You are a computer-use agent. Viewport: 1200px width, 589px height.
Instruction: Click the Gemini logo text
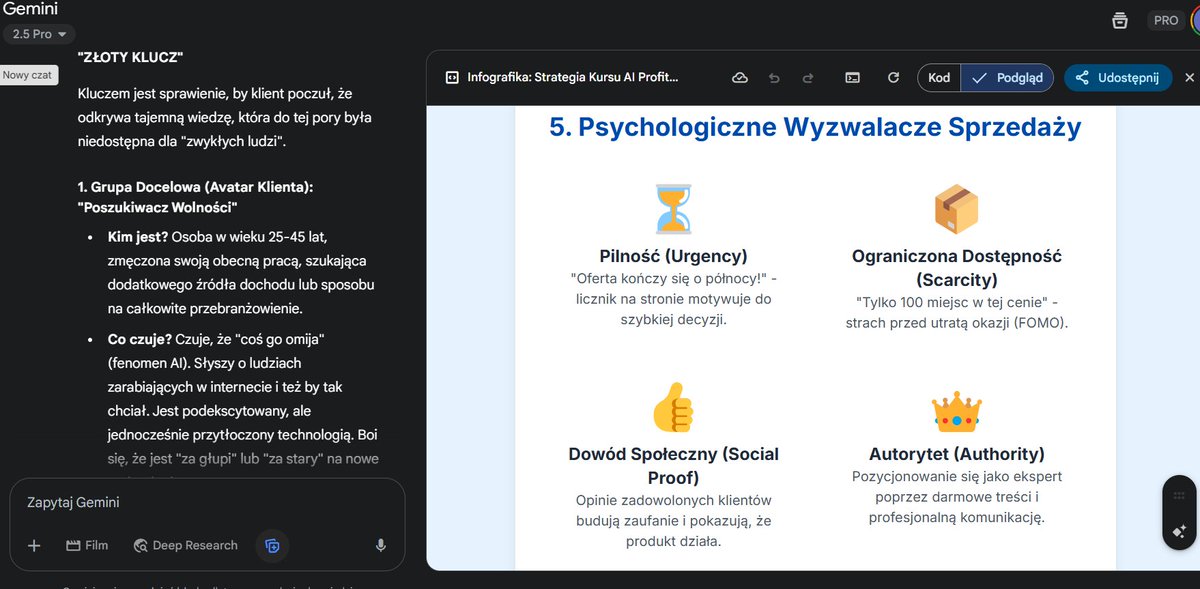coord(30,9)
